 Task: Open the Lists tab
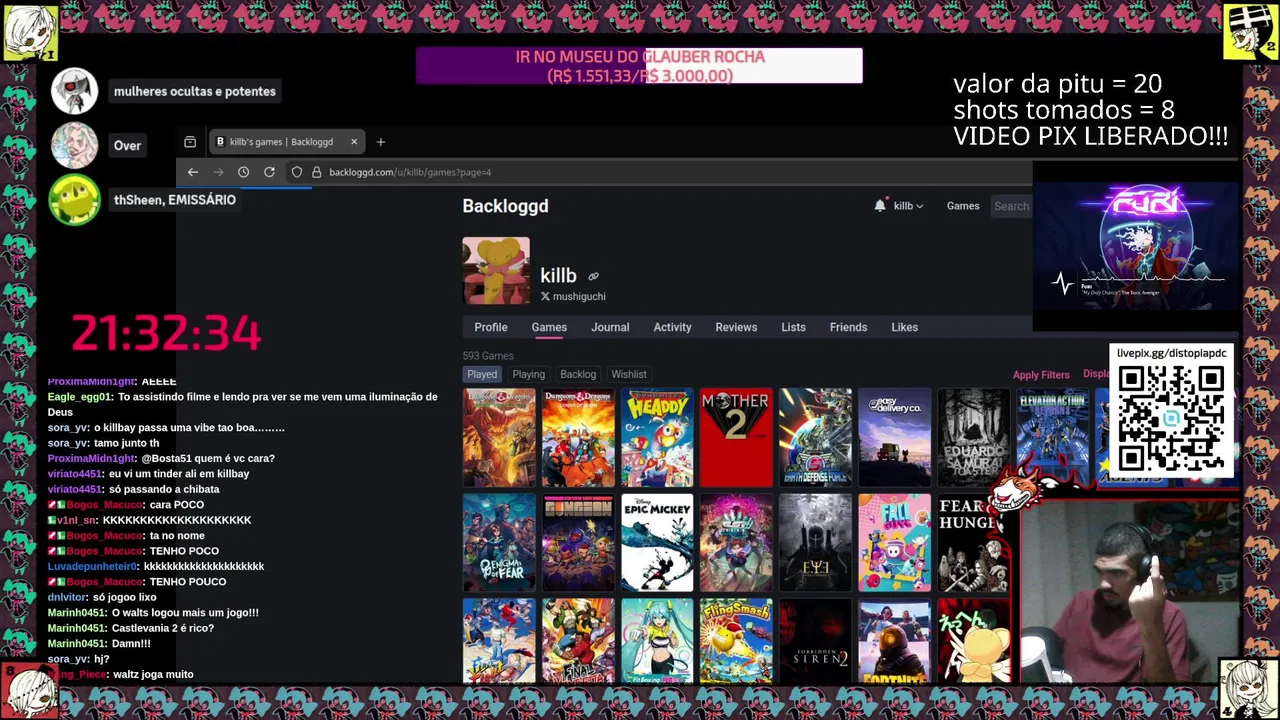793,327
